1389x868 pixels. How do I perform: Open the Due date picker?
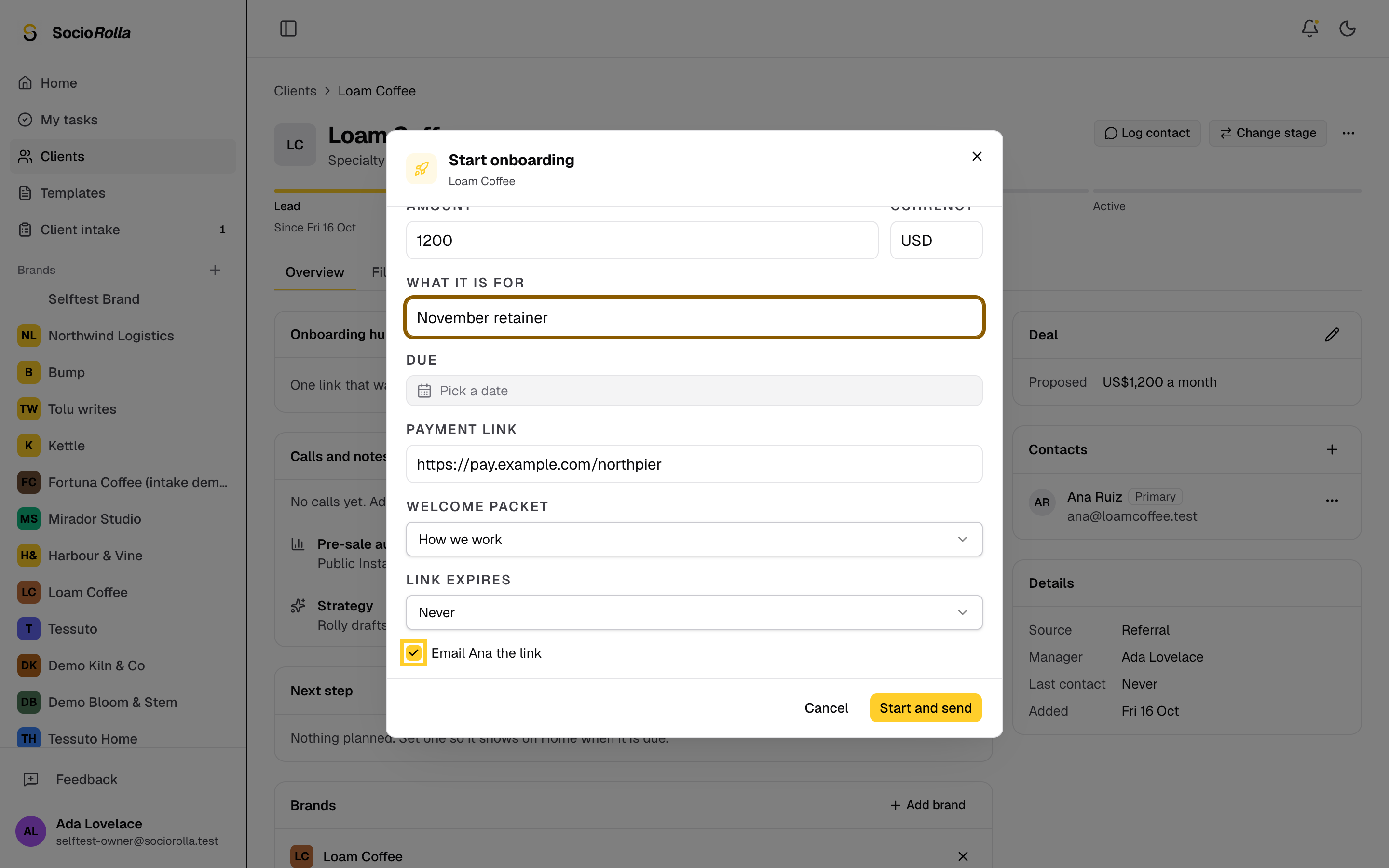pyautogui.click(x=694, y=391)
